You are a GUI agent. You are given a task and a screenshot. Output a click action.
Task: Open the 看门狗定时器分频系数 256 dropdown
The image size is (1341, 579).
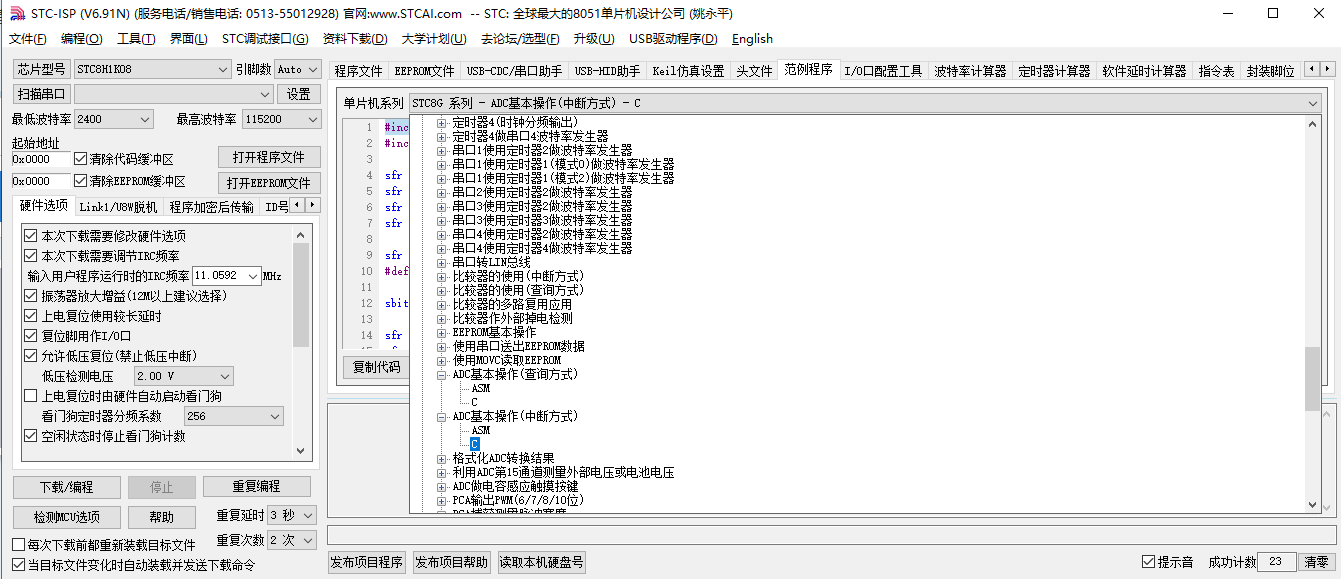(234, 416)
